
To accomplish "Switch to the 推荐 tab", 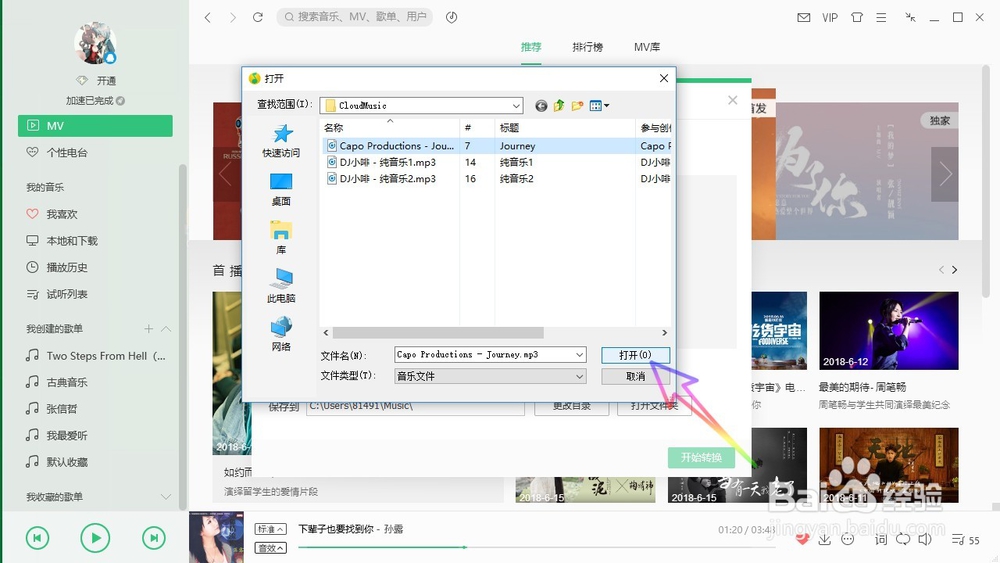I will click(x=531, y=47).
